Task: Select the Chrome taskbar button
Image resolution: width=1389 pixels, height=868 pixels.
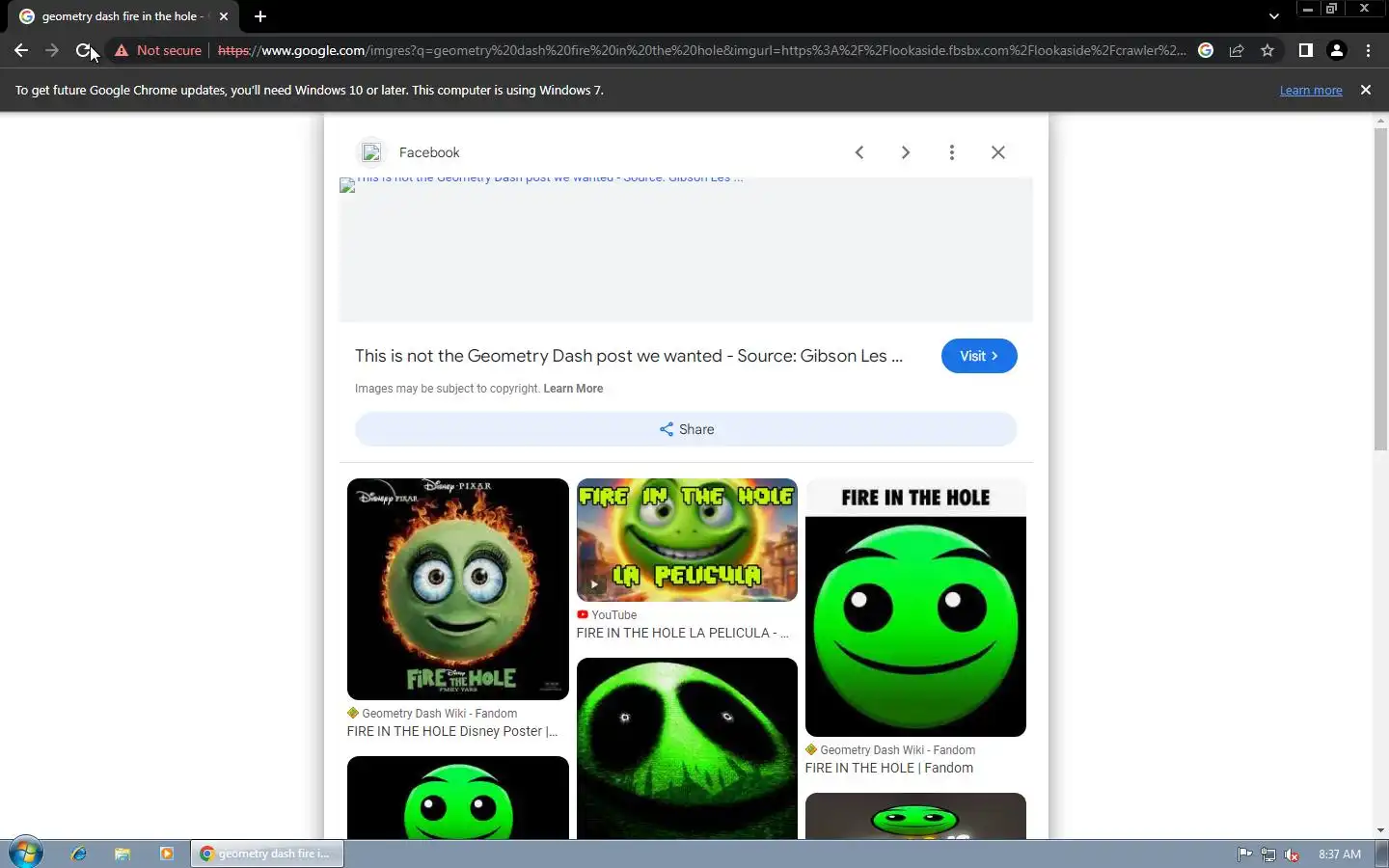Action: click(x=267, y=854)
